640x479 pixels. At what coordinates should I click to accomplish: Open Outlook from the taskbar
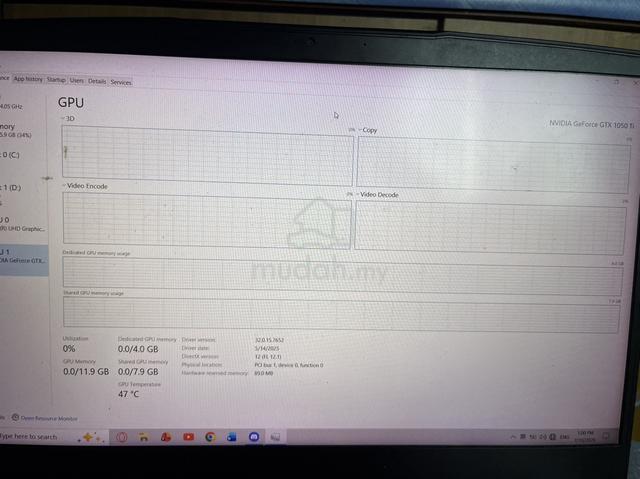coord(232,437)
